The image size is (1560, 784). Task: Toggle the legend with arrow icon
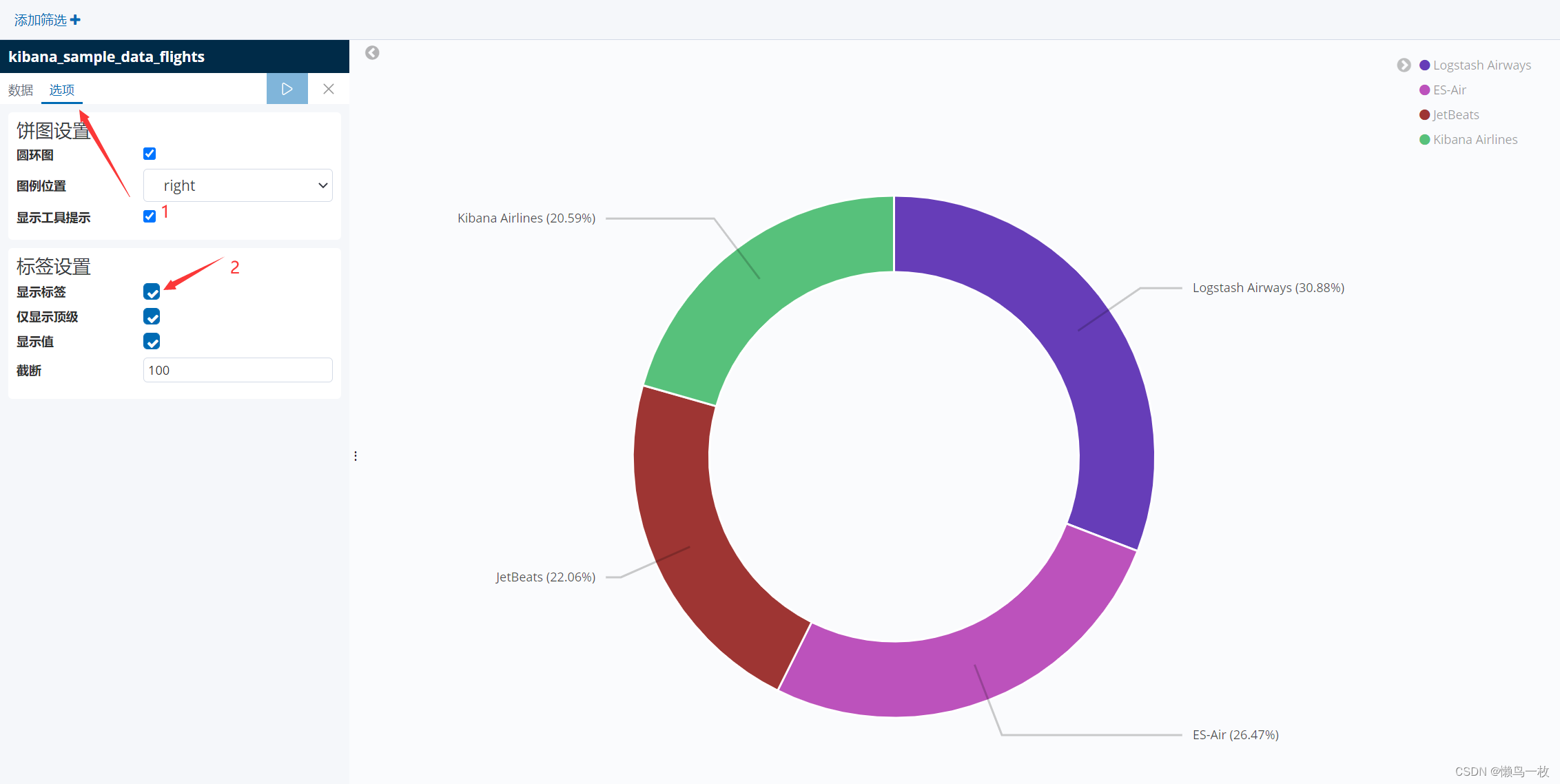pyautogui.click(x=1404, y=65)
